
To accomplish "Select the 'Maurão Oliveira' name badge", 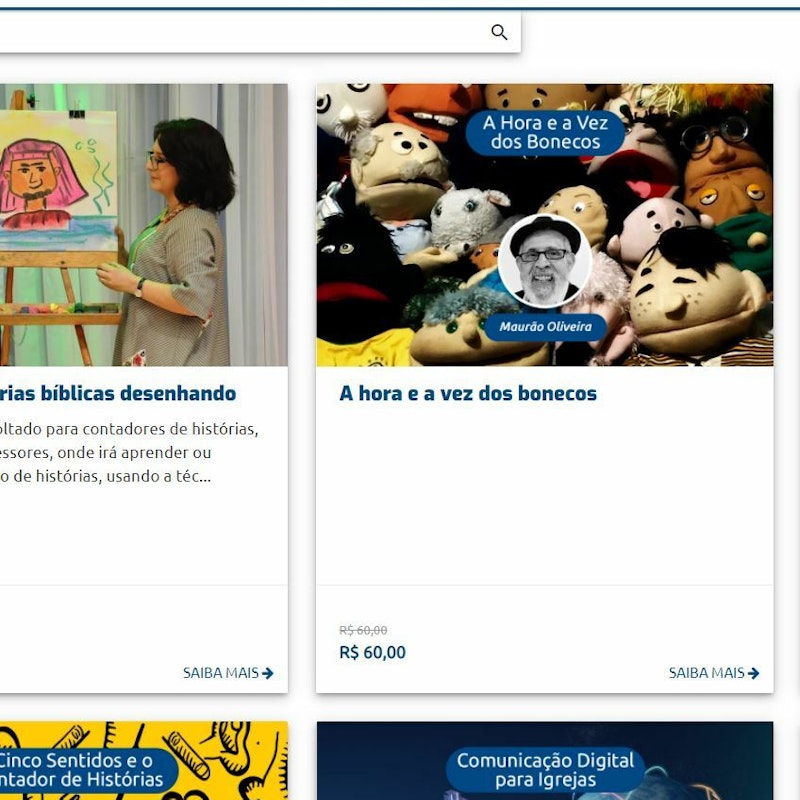I will coord(545,326).
